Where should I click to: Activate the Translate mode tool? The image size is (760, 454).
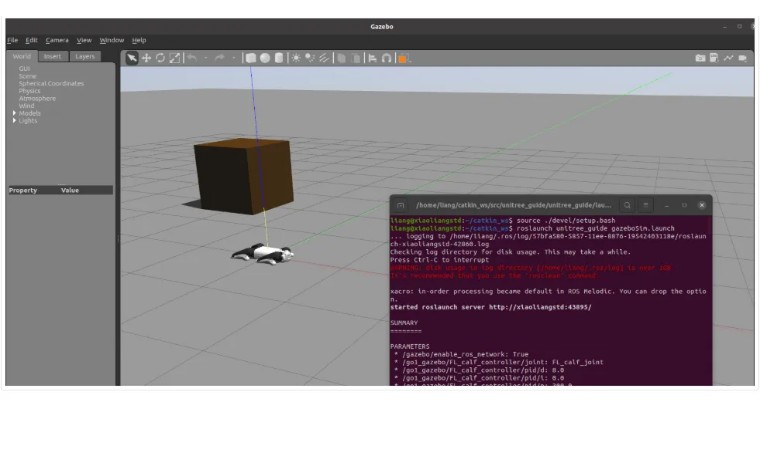[x=146, y=58]
